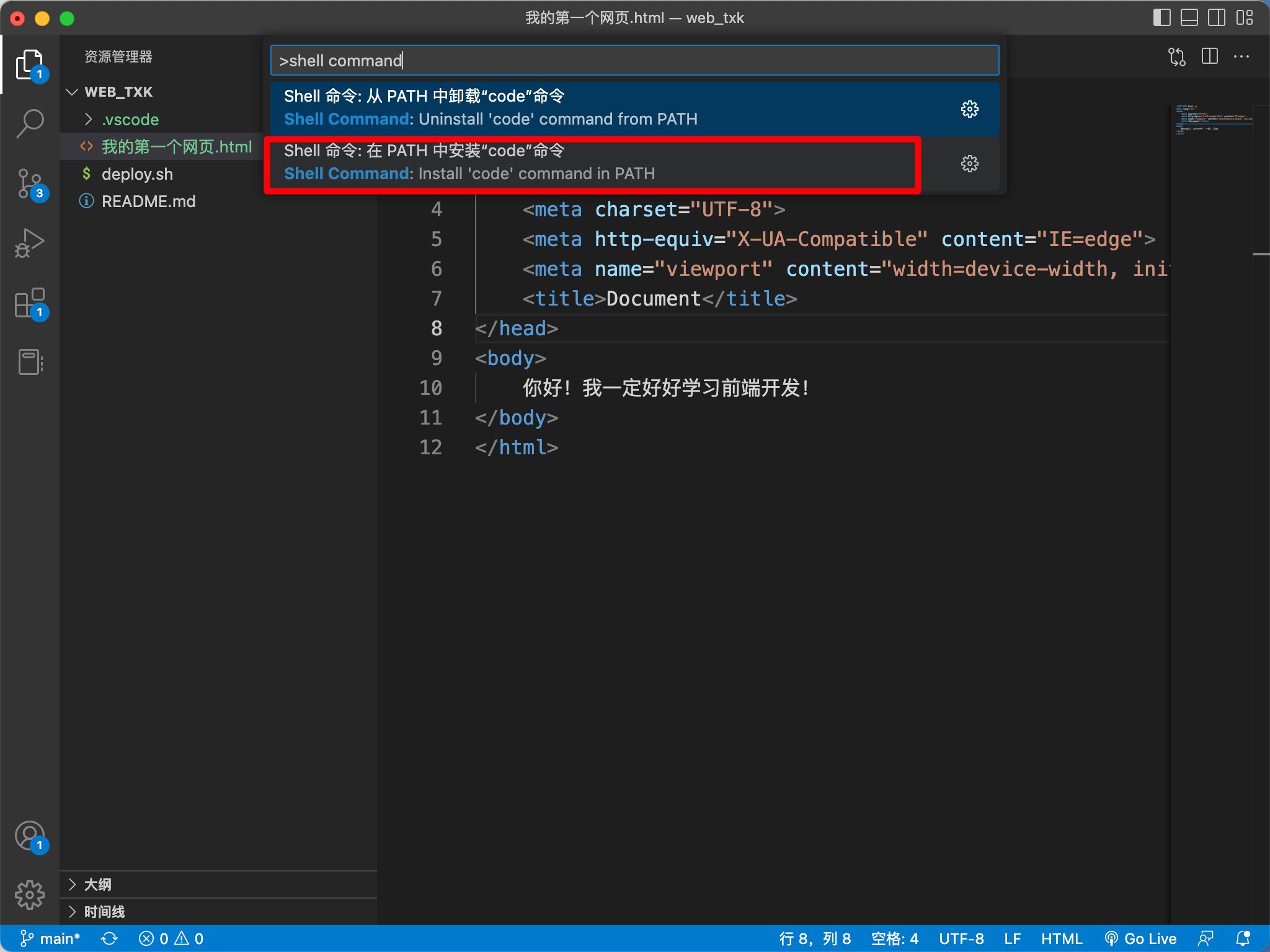Open Run and Debug view
This screenshot has width=1270, height=952.
pos(30,243)
